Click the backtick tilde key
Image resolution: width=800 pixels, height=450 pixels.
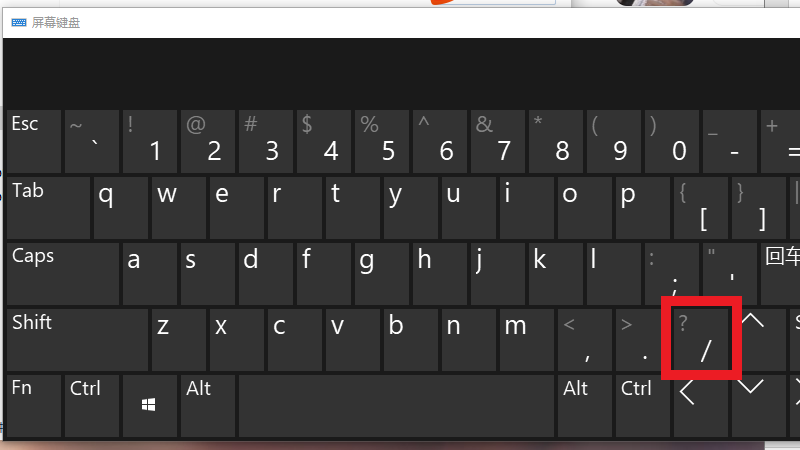[x=92, y=141]
